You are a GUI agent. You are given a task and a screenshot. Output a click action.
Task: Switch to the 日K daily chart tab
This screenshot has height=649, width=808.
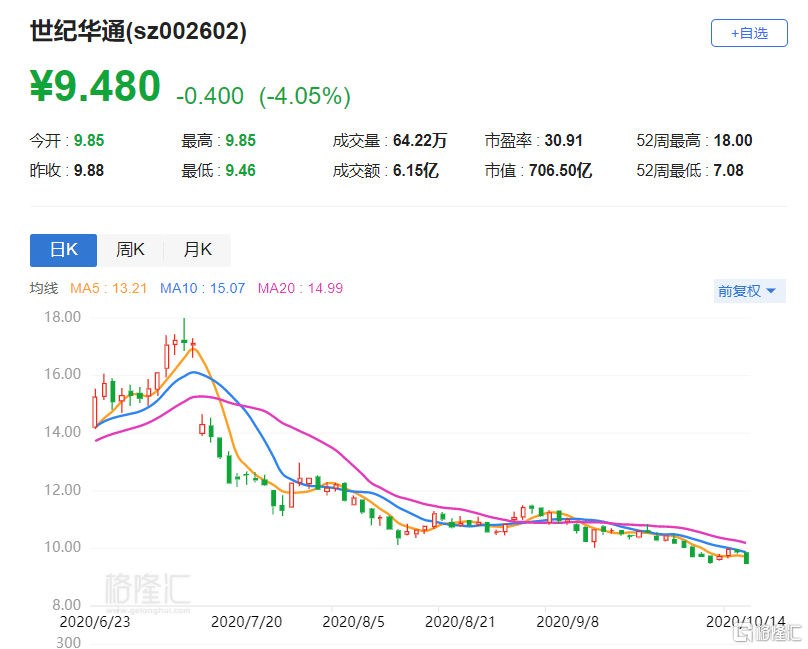click(63, 250)
